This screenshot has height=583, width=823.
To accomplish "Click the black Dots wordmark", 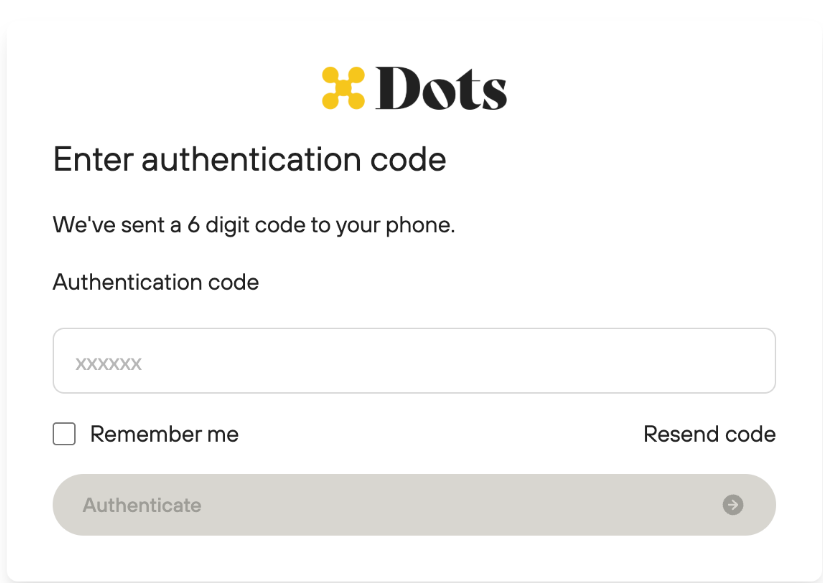I will (441, 88).
